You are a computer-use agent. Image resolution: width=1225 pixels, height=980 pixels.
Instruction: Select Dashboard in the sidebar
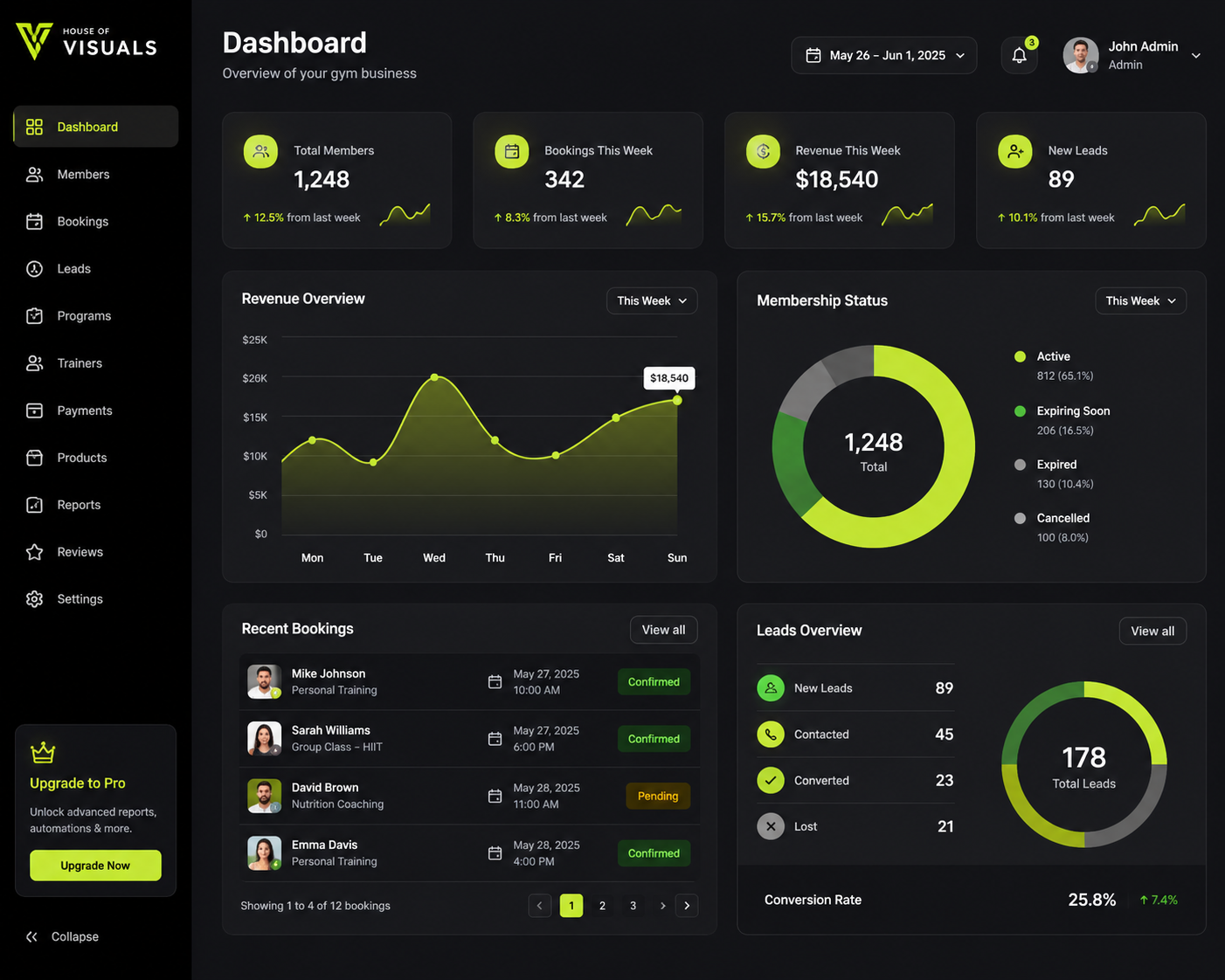(96, 127)
